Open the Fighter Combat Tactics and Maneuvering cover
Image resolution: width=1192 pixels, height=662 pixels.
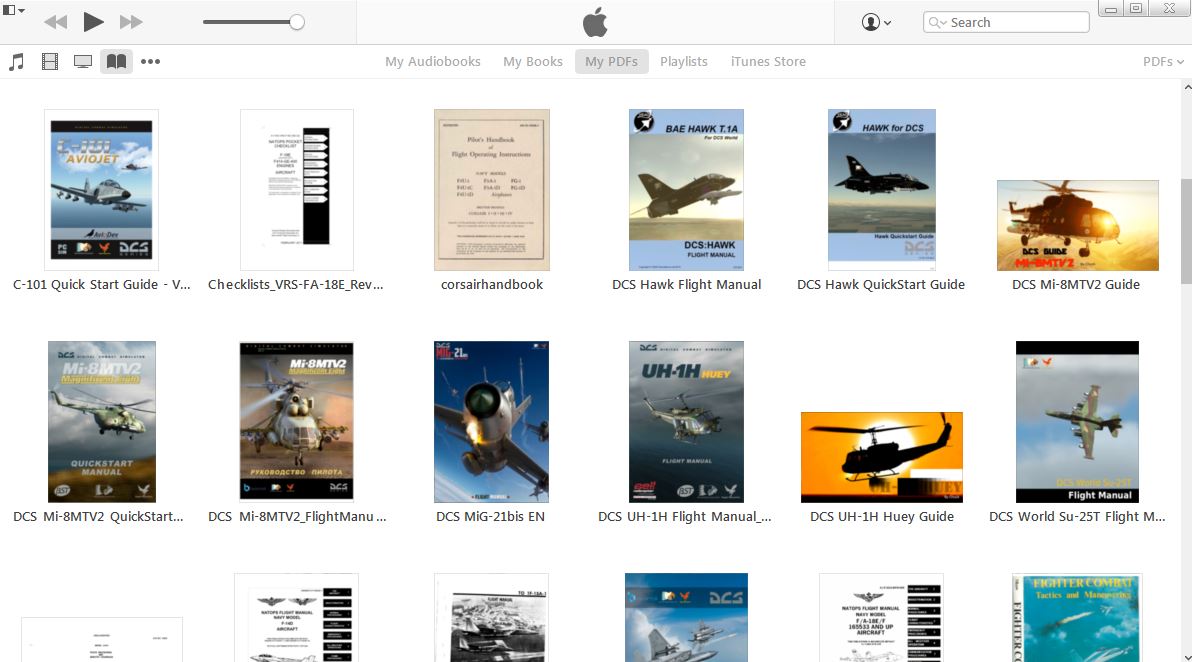1077,617
